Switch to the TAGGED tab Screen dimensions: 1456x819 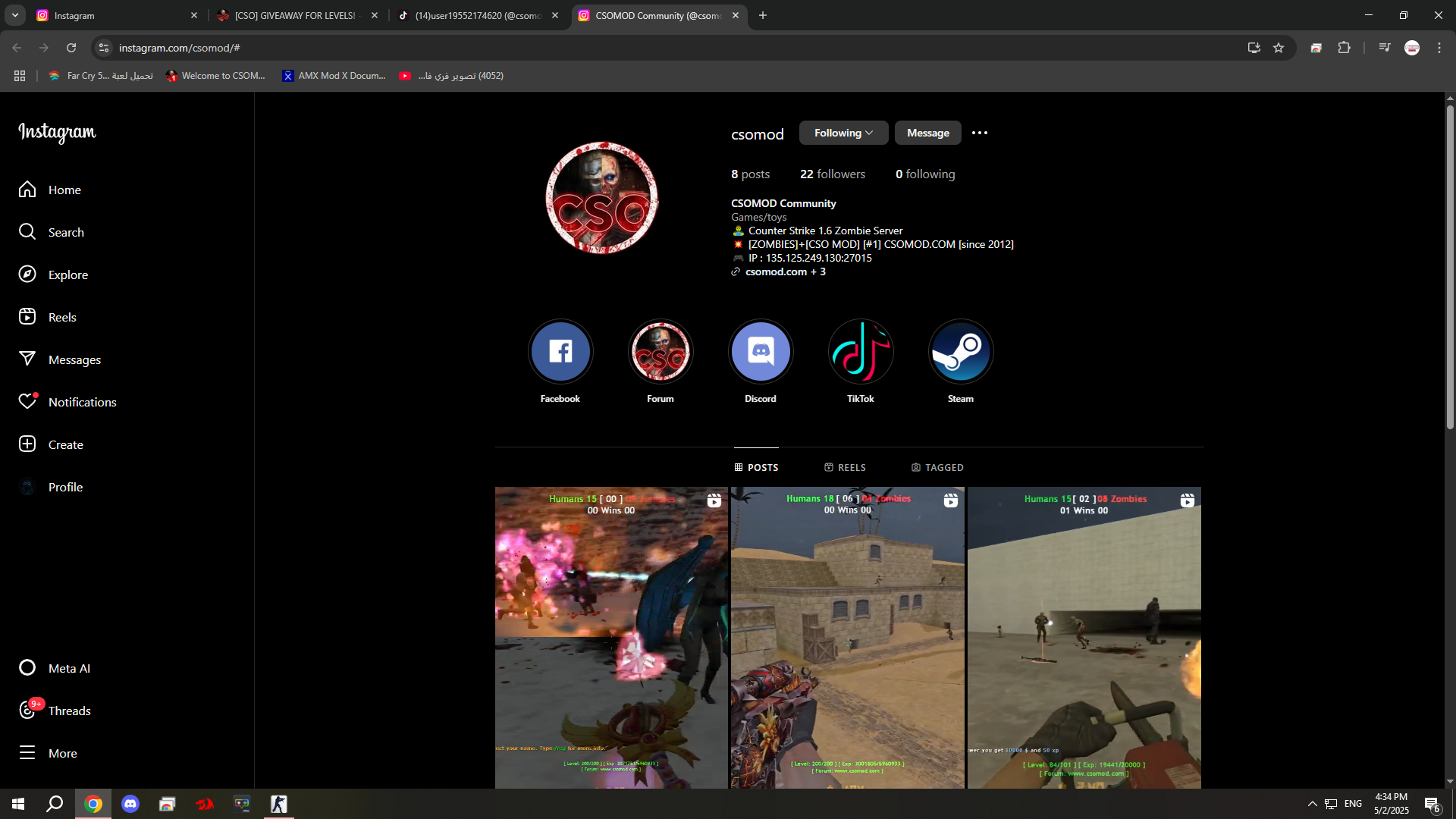(937, 467)
